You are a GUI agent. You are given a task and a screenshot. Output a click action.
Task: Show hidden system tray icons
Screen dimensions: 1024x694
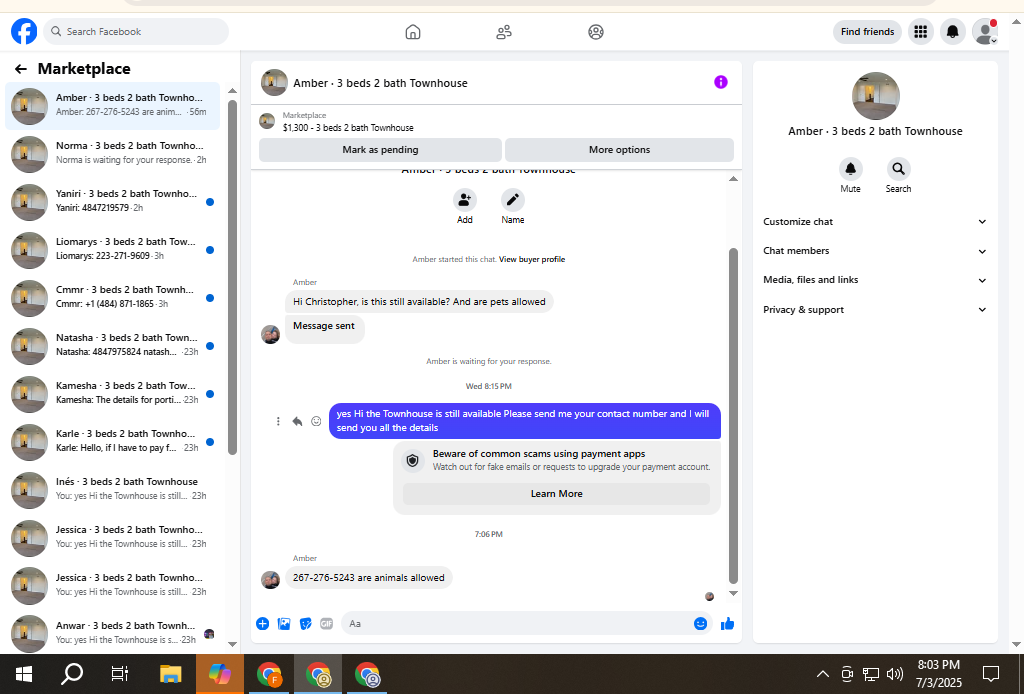[x=823, y=674]
